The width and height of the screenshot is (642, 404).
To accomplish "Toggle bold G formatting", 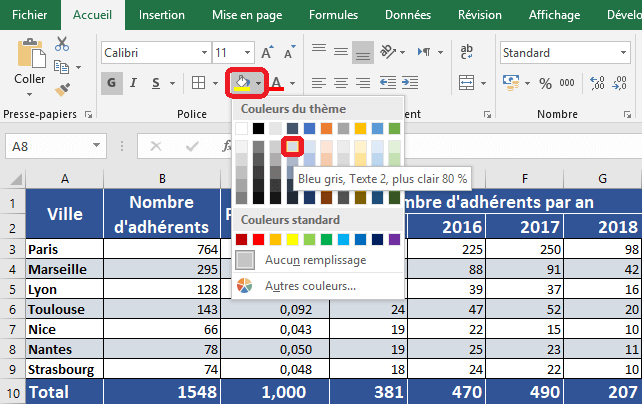I will pyautogui.click(x=112, y=83).
